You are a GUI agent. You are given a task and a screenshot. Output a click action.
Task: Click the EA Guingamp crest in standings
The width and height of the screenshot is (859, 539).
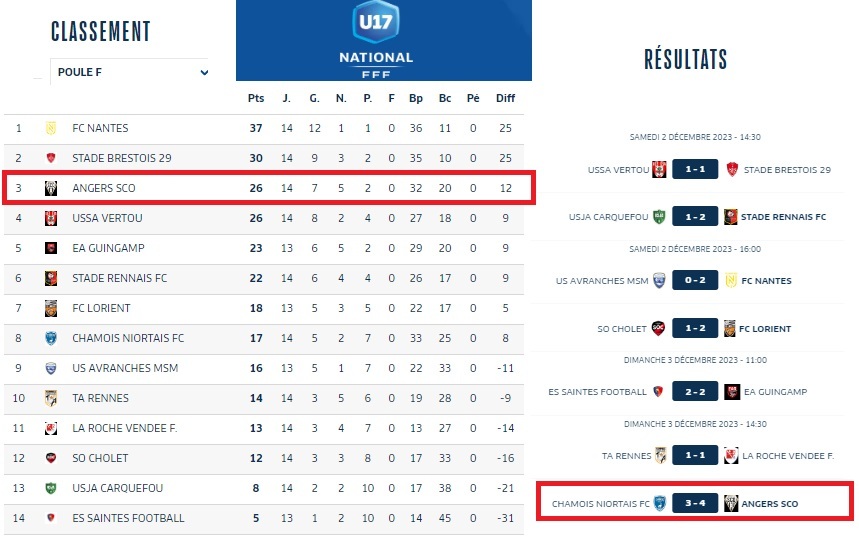50,248
